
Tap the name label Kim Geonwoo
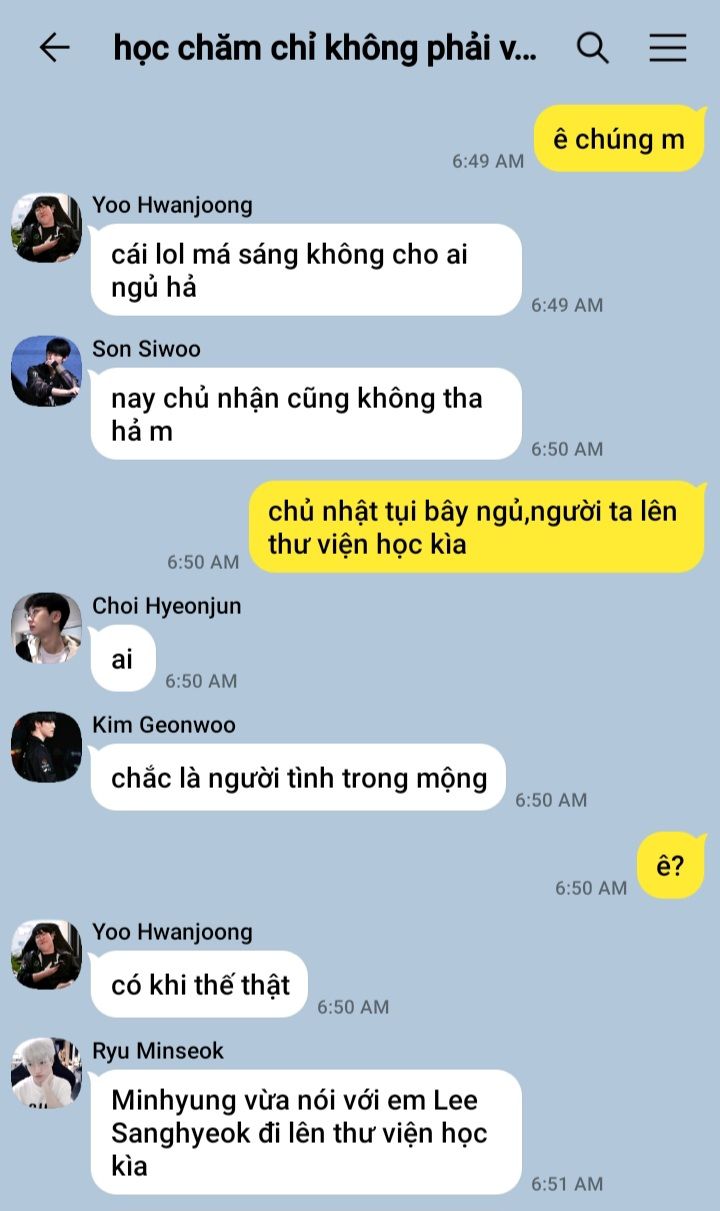pos(164,724)
